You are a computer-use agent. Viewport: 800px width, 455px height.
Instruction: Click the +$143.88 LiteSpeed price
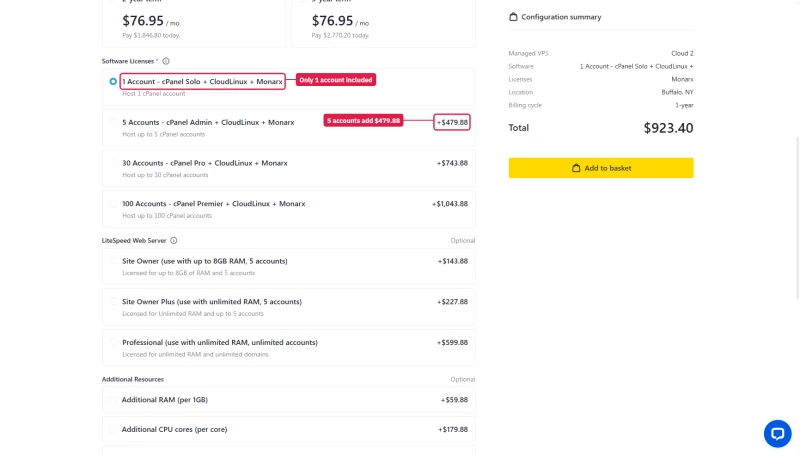[453, 261]
